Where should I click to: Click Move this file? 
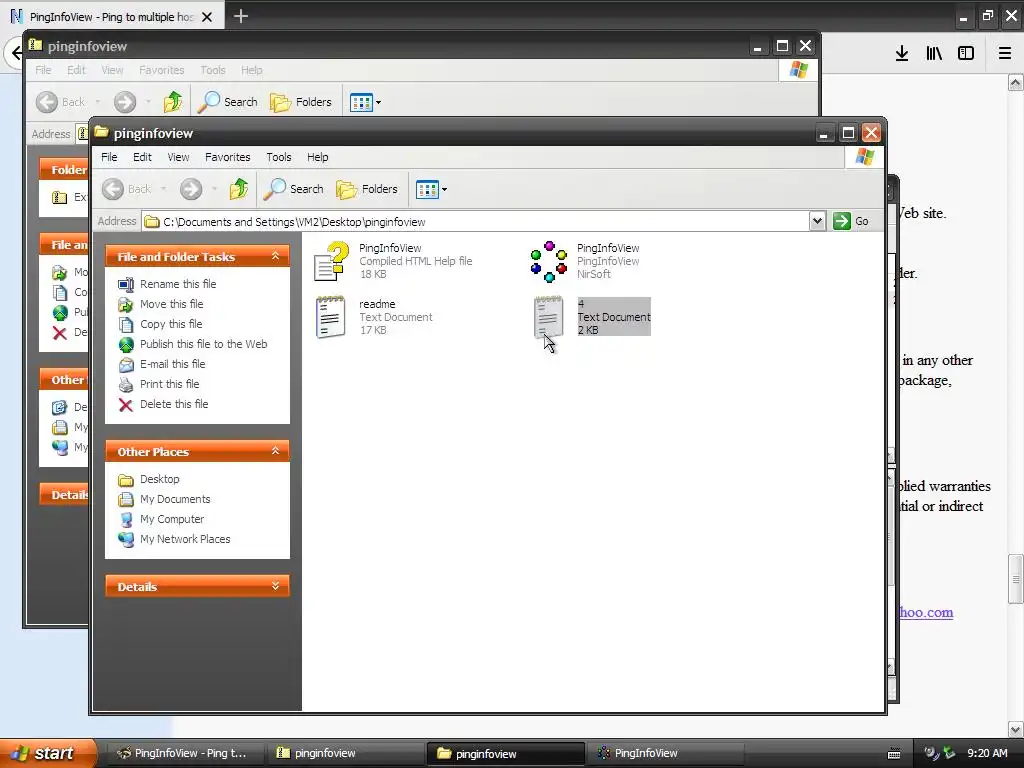tap(171, 304)
